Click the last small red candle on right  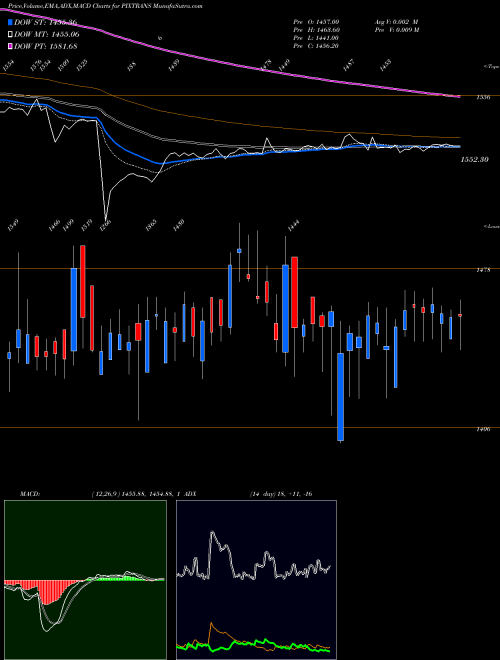click(460, 315)
